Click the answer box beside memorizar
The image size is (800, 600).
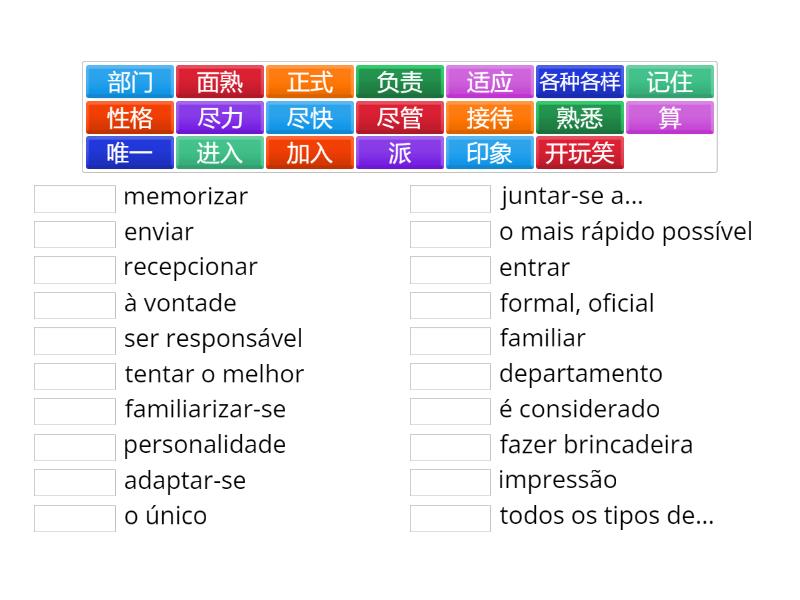(75, 198)
